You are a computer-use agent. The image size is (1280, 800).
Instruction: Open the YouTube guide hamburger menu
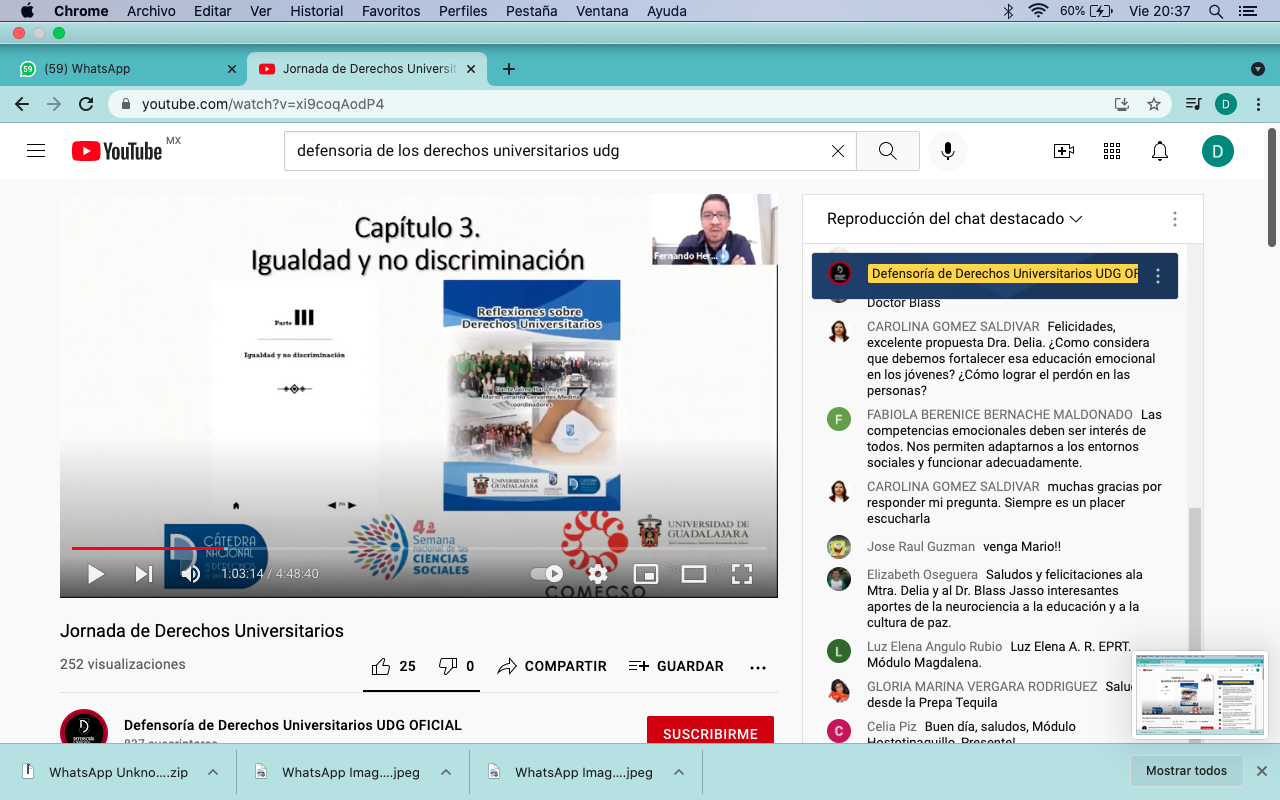(x=36, y=151)
